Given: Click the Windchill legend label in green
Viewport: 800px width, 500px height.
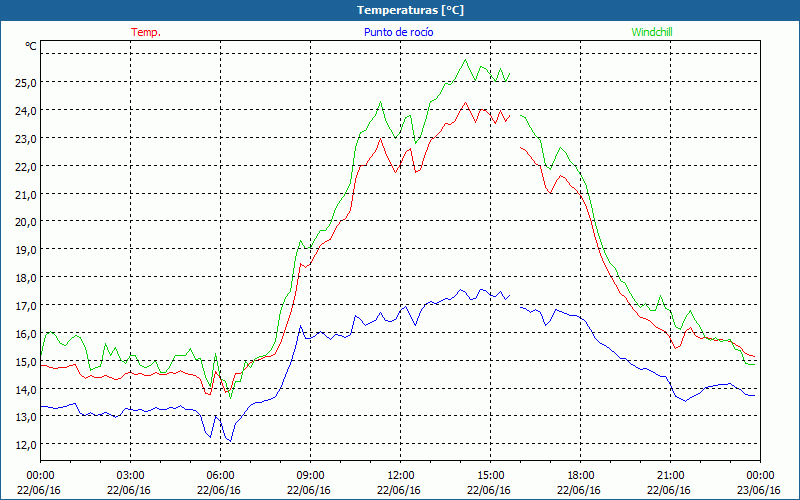Looking at the screenshot, I should click(x=652, y=32).
